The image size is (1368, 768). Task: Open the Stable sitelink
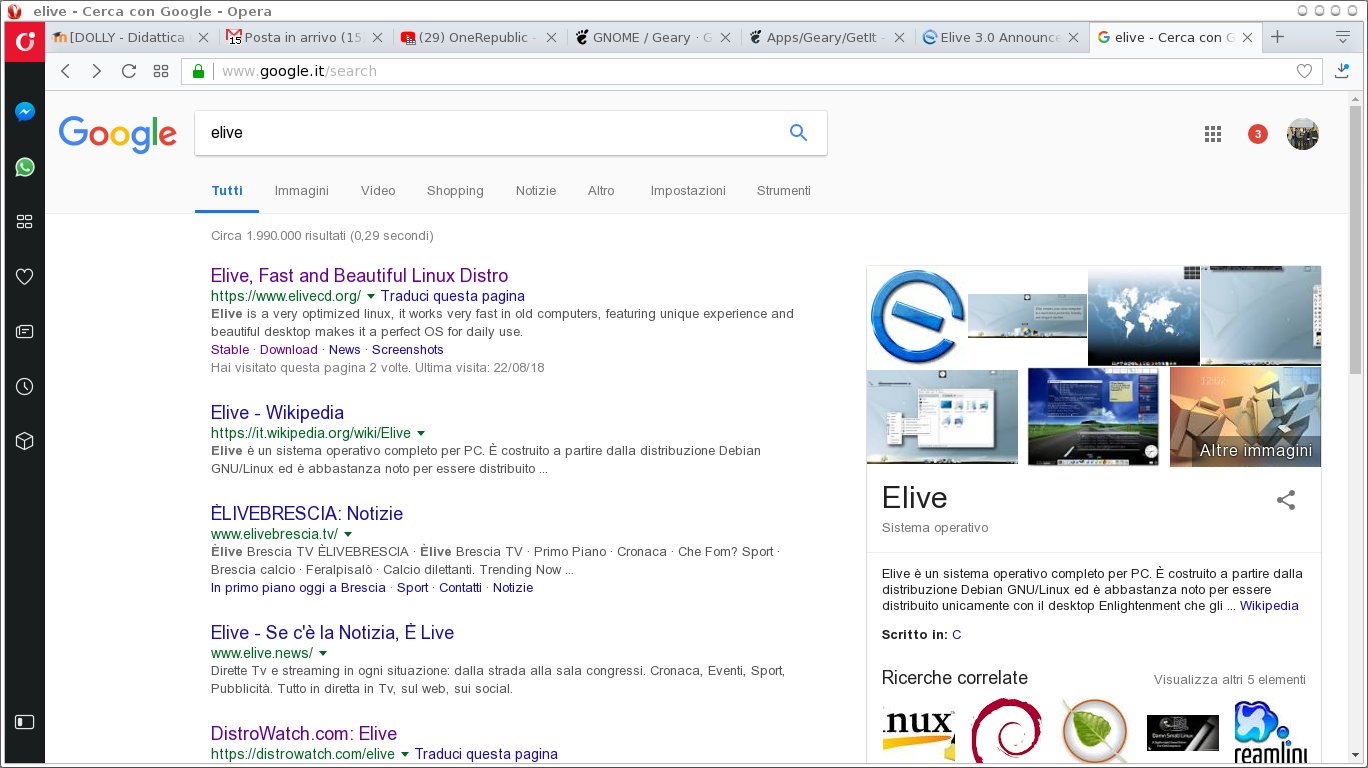tap(230, 349)
